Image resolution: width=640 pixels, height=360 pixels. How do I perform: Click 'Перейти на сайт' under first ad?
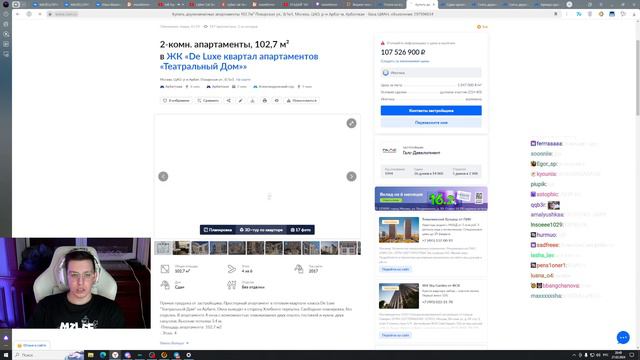click(x=395, y=269)
